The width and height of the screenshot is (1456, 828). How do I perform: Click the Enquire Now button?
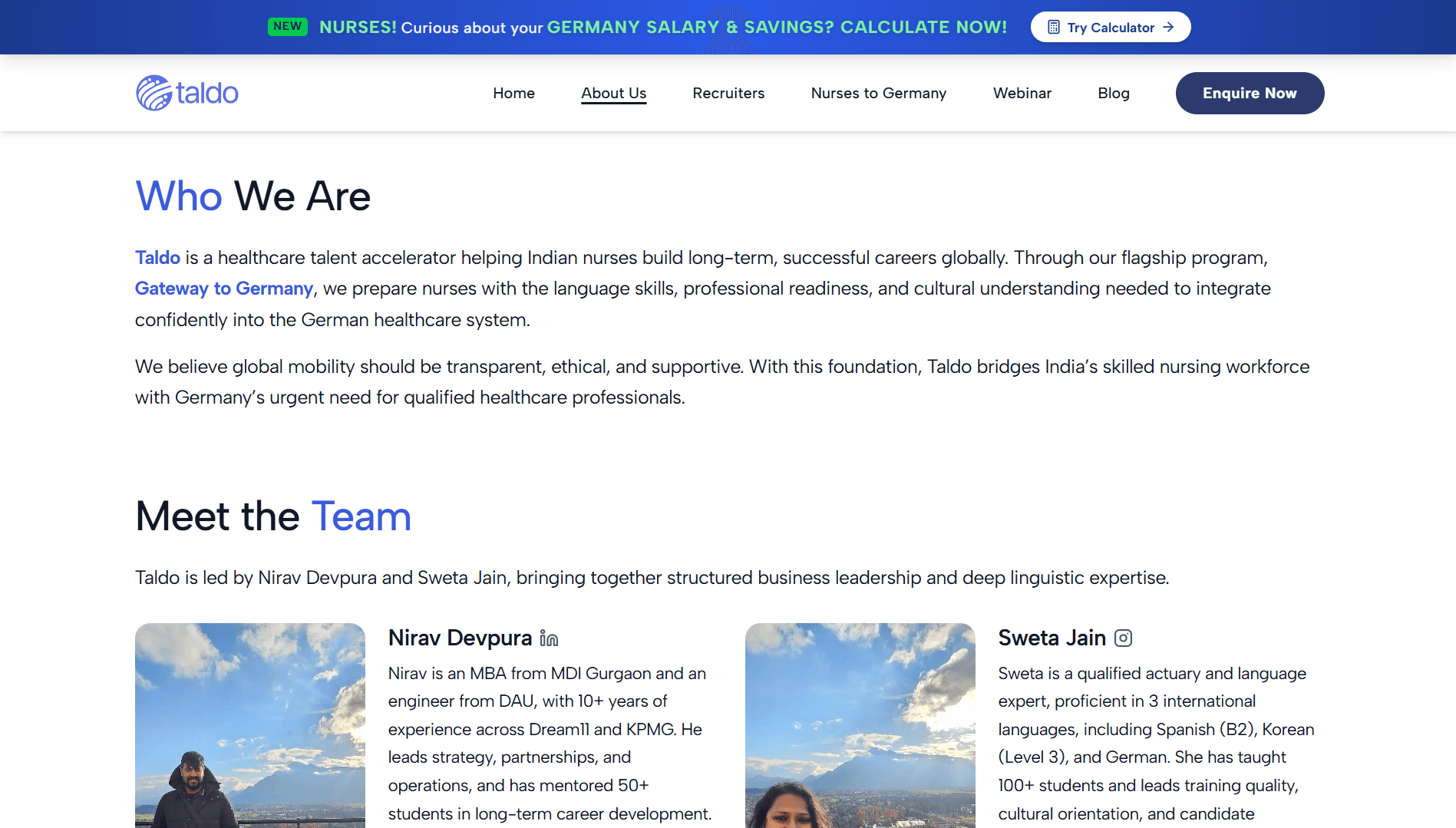[1250, 93]
